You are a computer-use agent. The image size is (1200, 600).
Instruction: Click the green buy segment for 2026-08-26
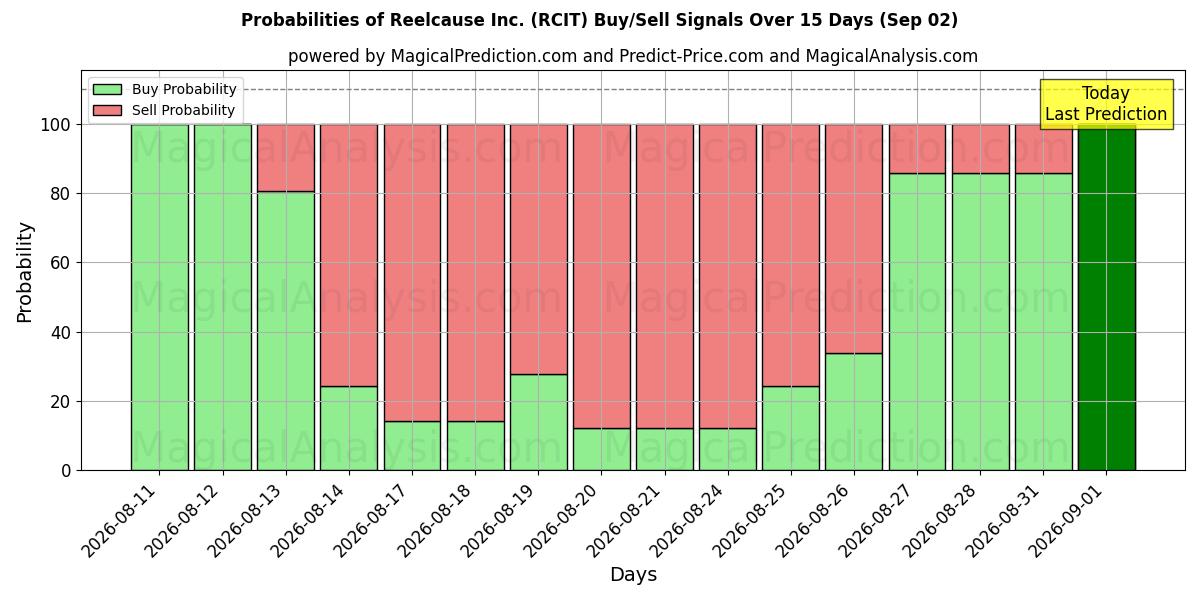[x=854, y=412]
